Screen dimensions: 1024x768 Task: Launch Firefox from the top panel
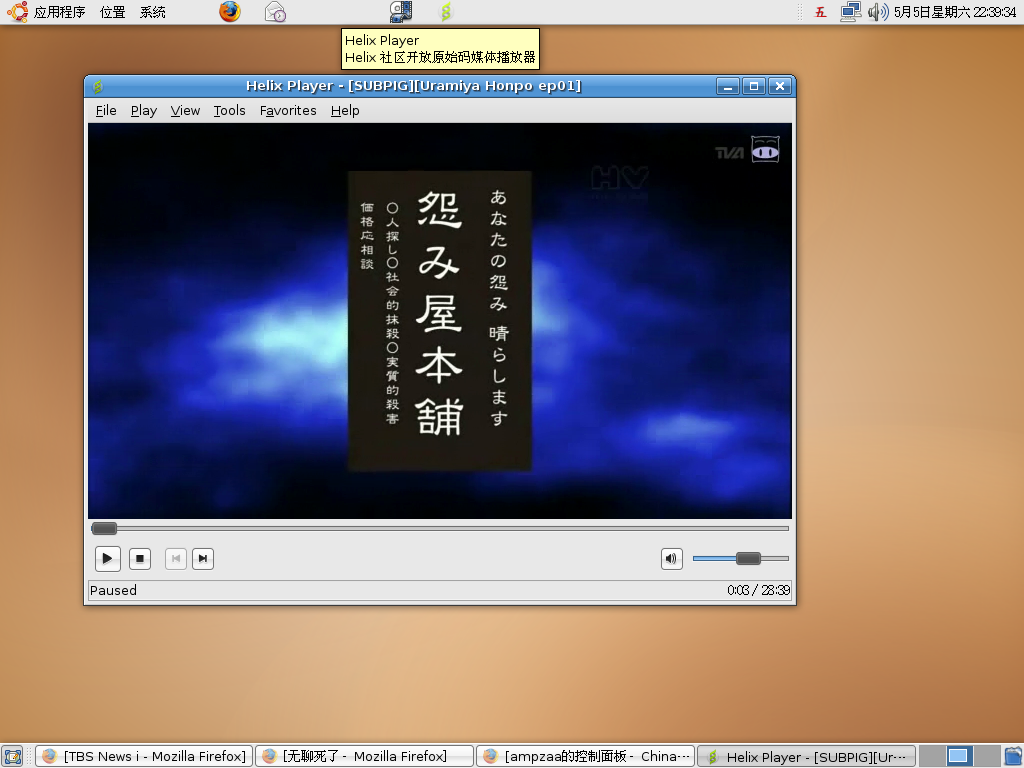click(229, 12)
